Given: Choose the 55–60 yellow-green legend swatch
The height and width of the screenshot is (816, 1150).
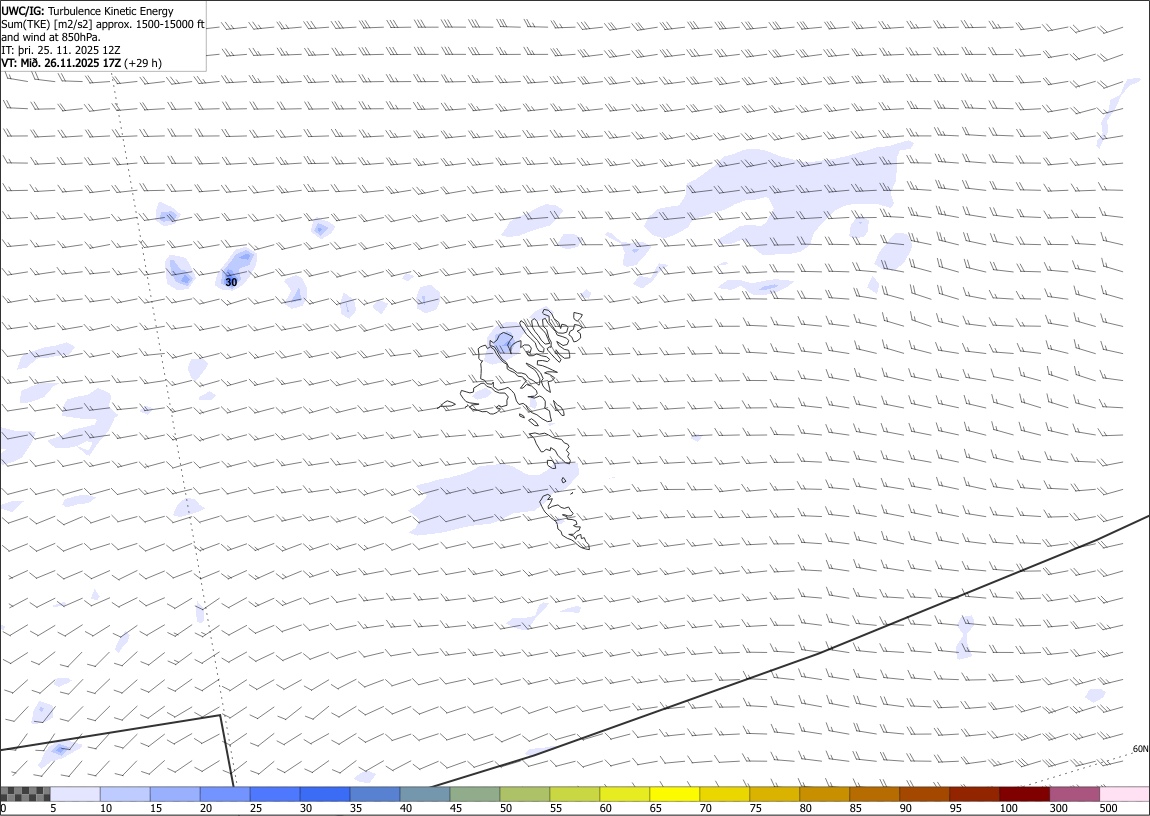Looking at the screenshot, I should pos(574,794).
